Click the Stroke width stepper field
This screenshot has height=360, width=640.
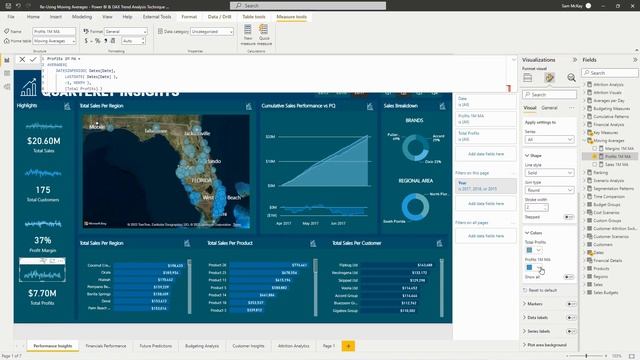(536, 208)
